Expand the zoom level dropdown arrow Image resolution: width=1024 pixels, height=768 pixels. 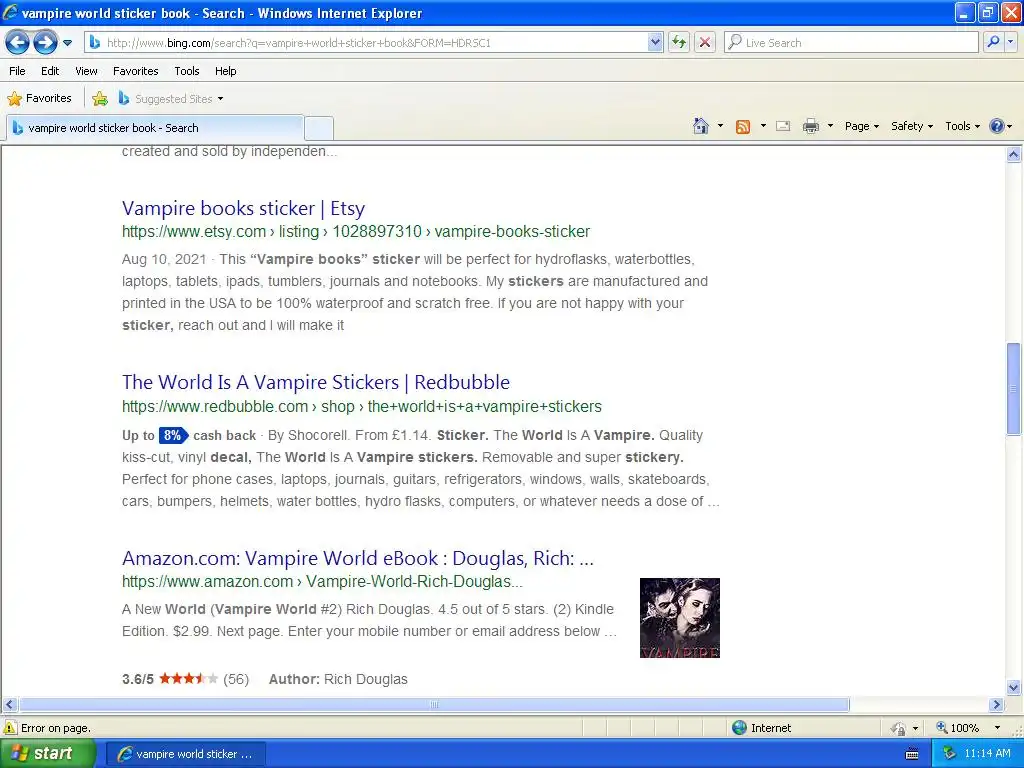point(997,728)
